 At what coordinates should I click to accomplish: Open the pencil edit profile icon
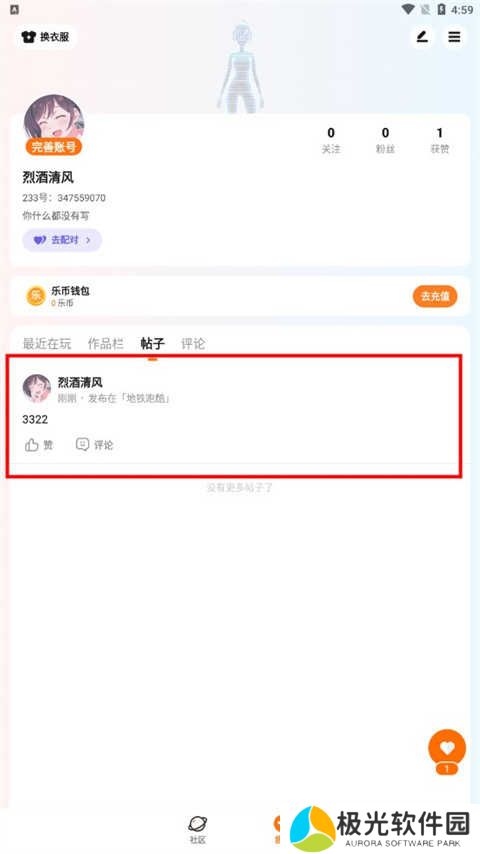click(422, 37)
